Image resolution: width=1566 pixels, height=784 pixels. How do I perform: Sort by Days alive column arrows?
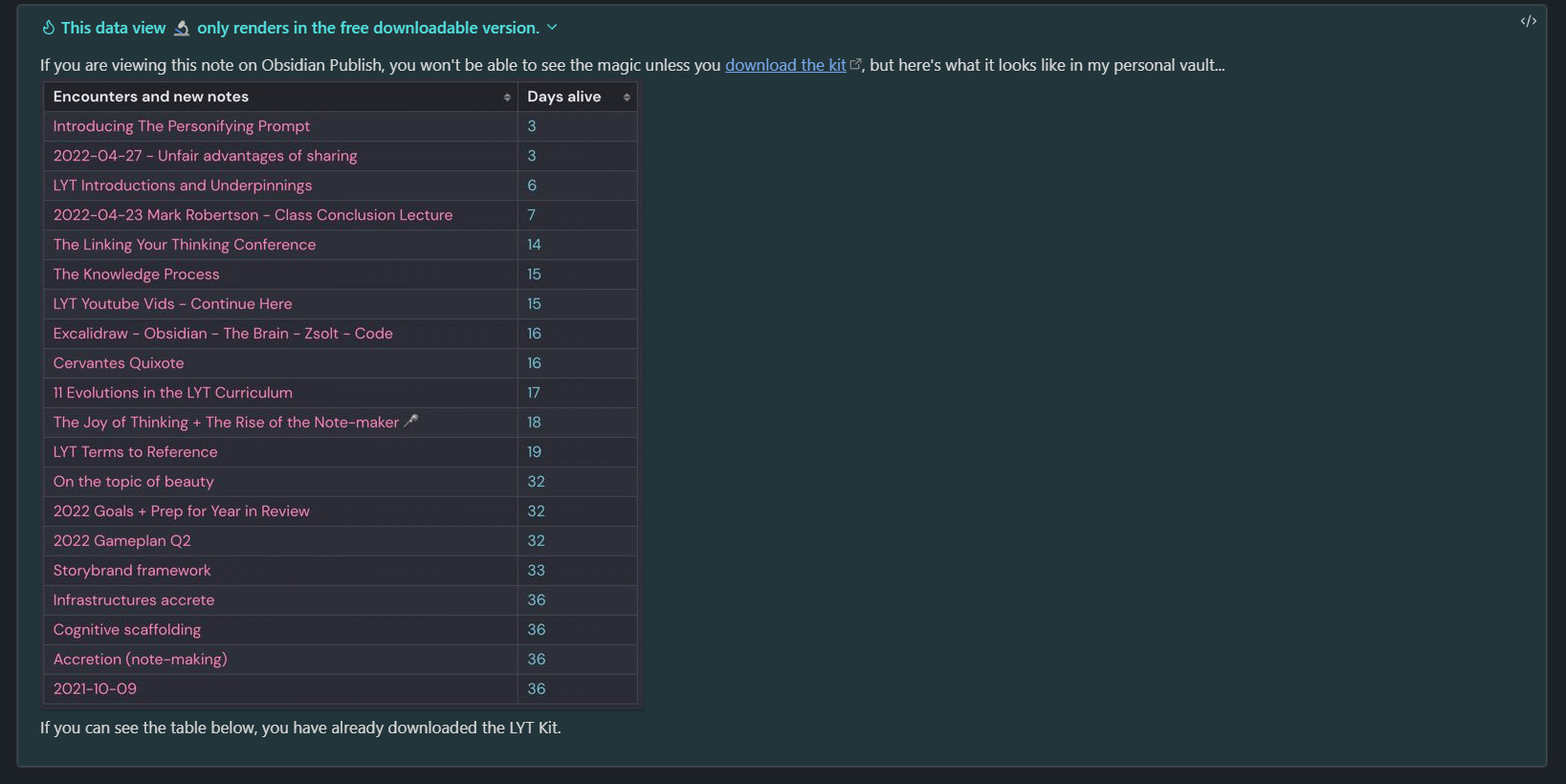[627, 98]
